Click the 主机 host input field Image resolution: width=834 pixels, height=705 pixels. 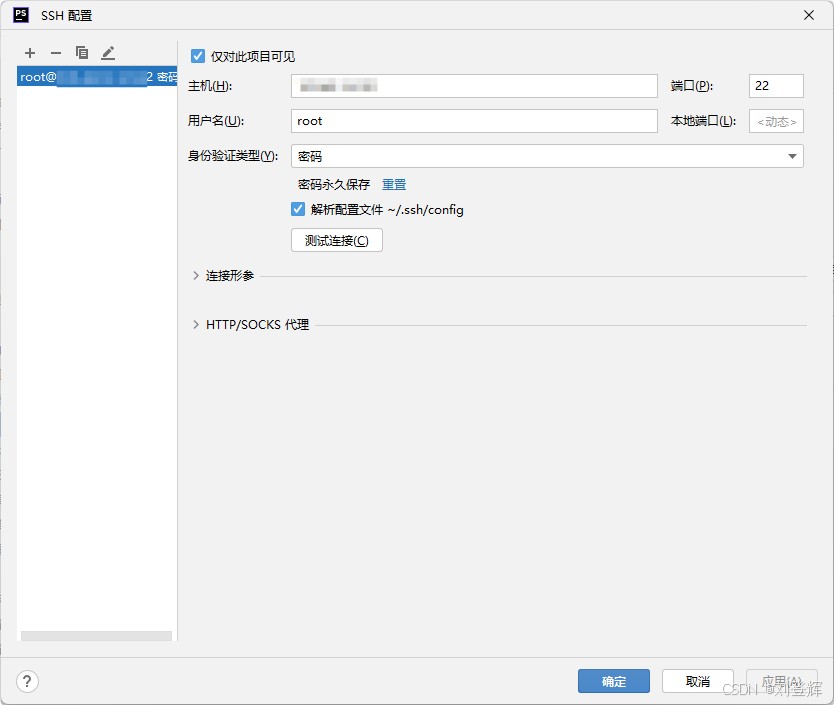tap(474, 86)
